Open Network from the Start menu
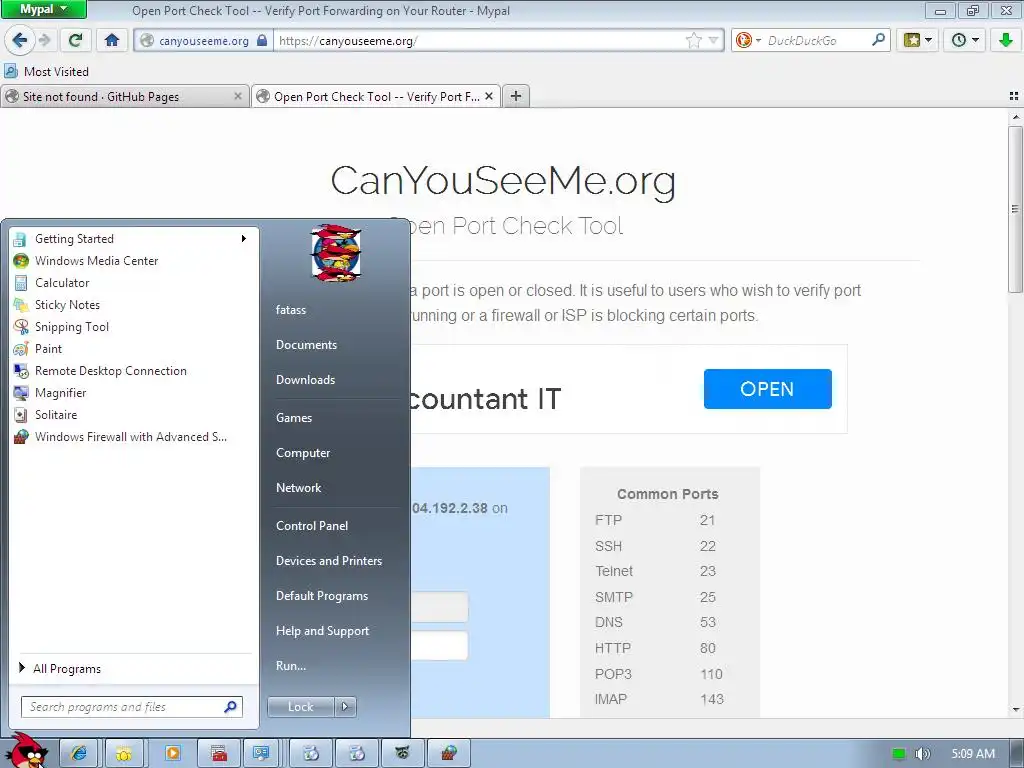Screen dimensions: 1024x768 (298, 488)
